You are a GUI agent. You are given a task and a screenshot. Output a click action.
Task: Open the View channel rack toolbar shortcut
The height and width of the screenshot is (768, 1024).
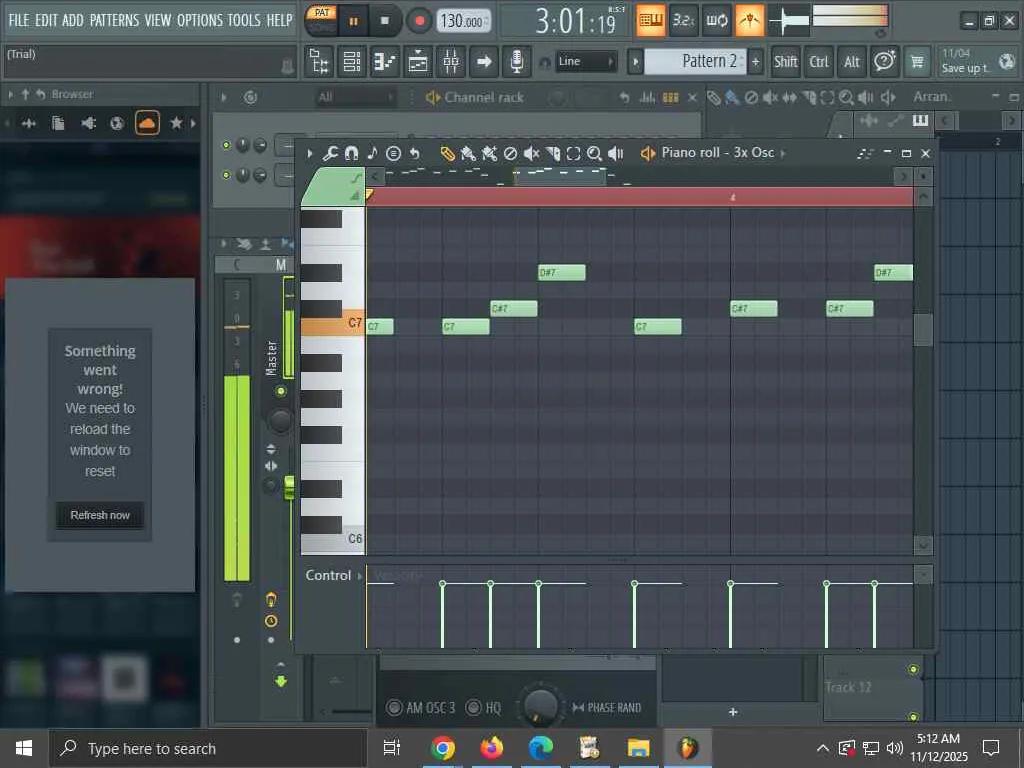coord(351,62)
